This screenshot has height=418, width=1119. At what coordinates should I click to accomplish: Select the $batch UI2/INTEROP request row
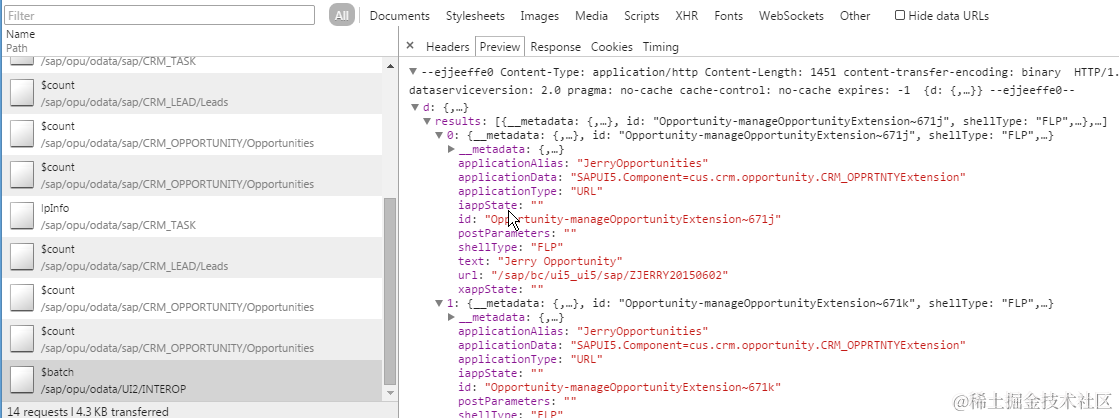pos(192,381)
